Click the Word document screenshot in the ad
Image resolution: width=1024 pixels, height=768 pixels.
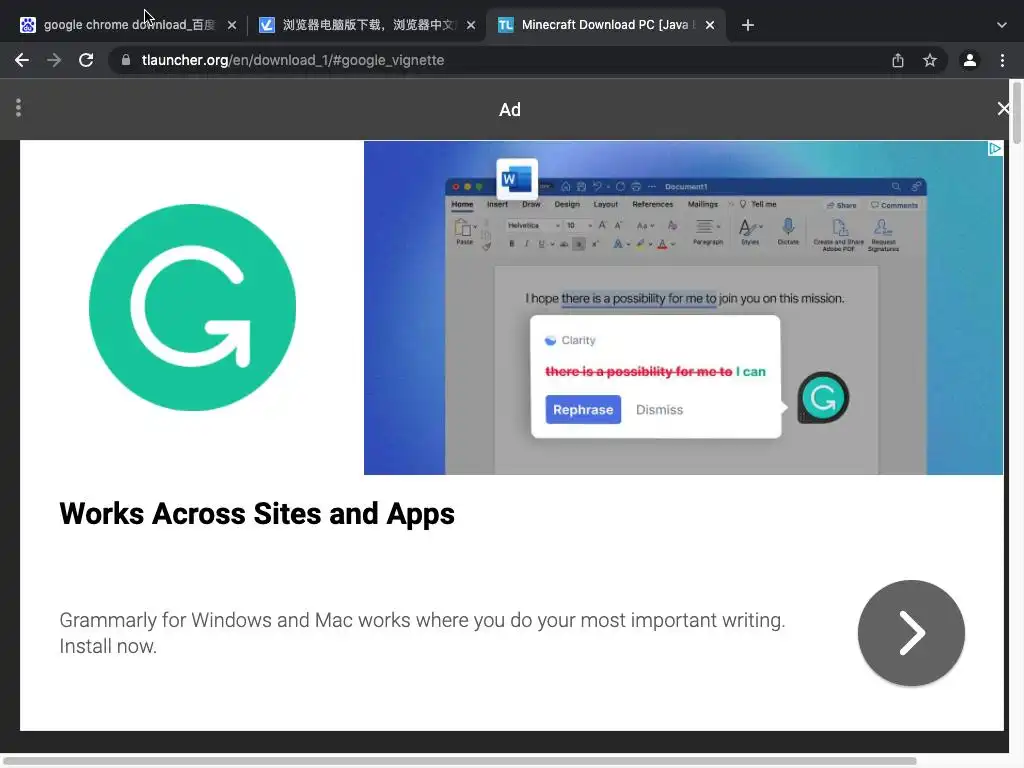[x=684, y=308]
